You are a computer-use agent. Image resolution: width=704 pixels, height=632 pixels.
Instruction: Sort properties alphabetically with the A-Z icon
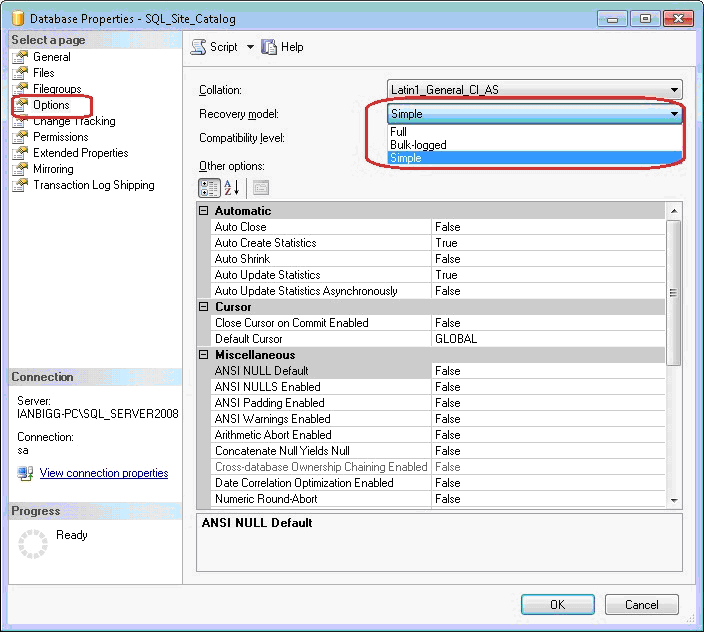pyautogui.click(x=232, y=187)
